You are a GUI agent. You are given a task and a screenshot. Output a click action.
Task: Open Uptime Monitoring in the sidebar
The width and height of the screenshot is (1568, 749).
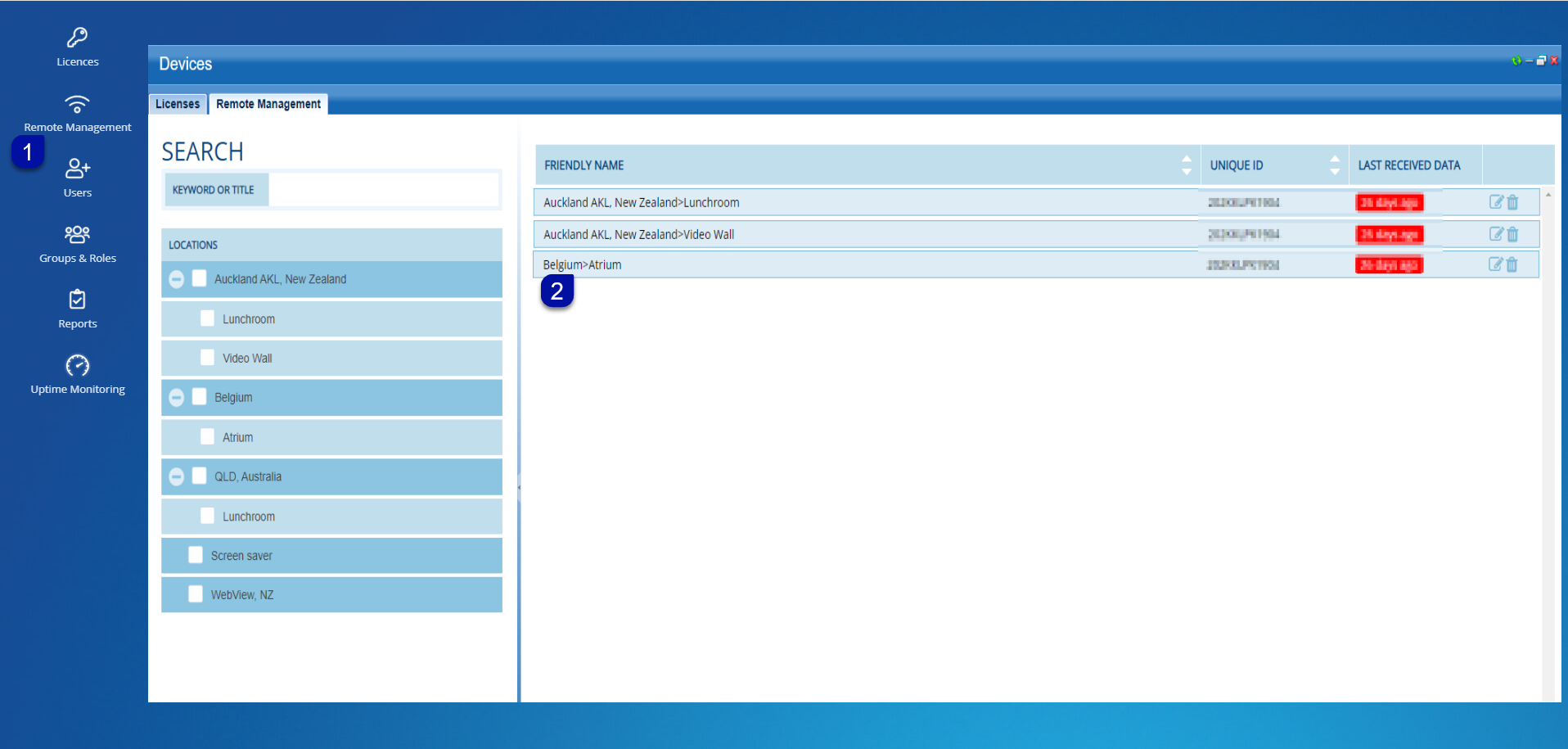coord(77,375)
